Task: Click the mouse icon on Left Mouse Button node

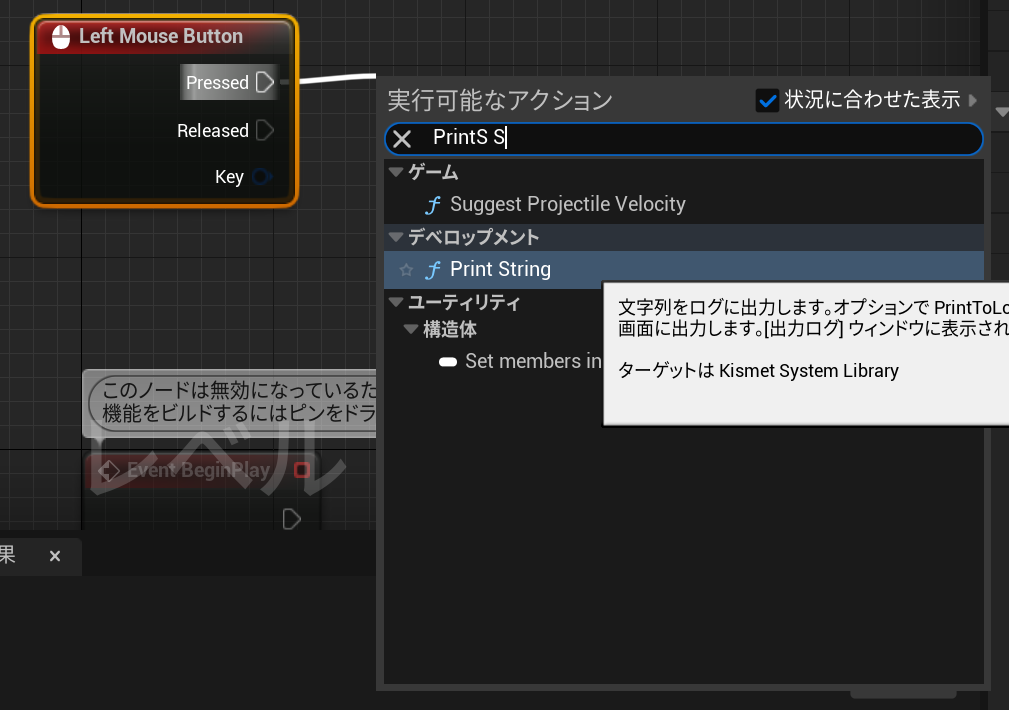Action: (x=60, y=36)
